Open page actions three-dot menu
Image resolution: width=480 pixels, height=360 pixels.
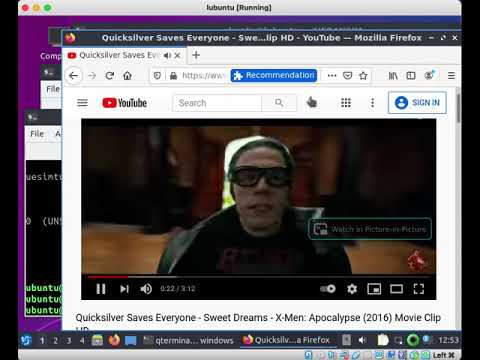pos(332,76)
